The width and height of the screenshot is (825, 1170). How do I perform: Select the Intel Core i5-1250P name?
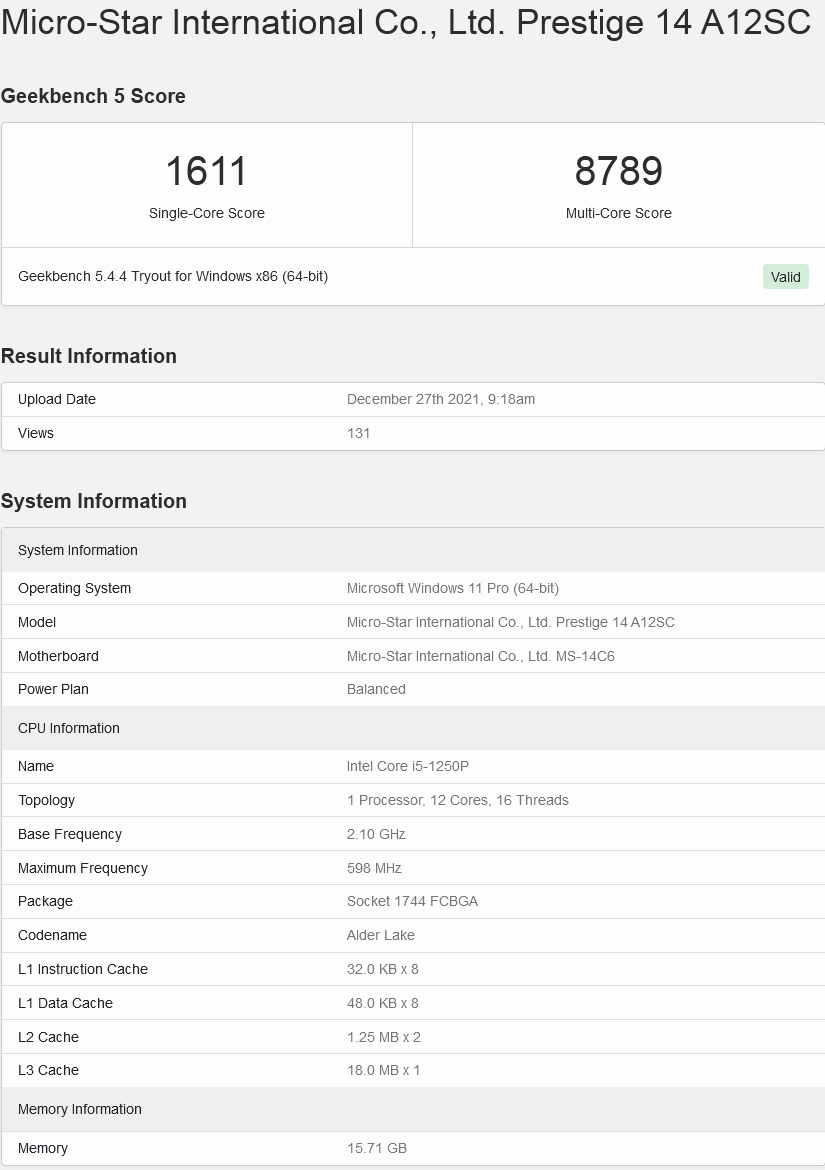[408, 766]
